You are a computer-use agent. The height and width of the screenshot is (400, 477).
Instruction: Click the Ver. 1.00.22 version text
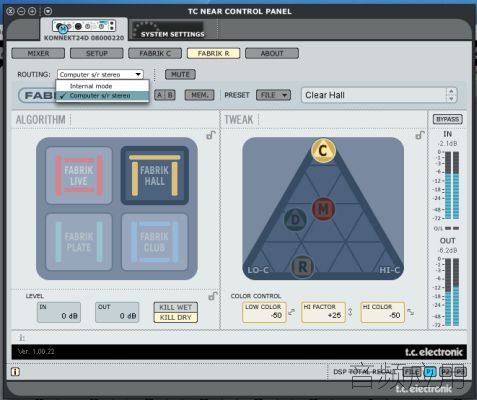click(x=36, y=352)
